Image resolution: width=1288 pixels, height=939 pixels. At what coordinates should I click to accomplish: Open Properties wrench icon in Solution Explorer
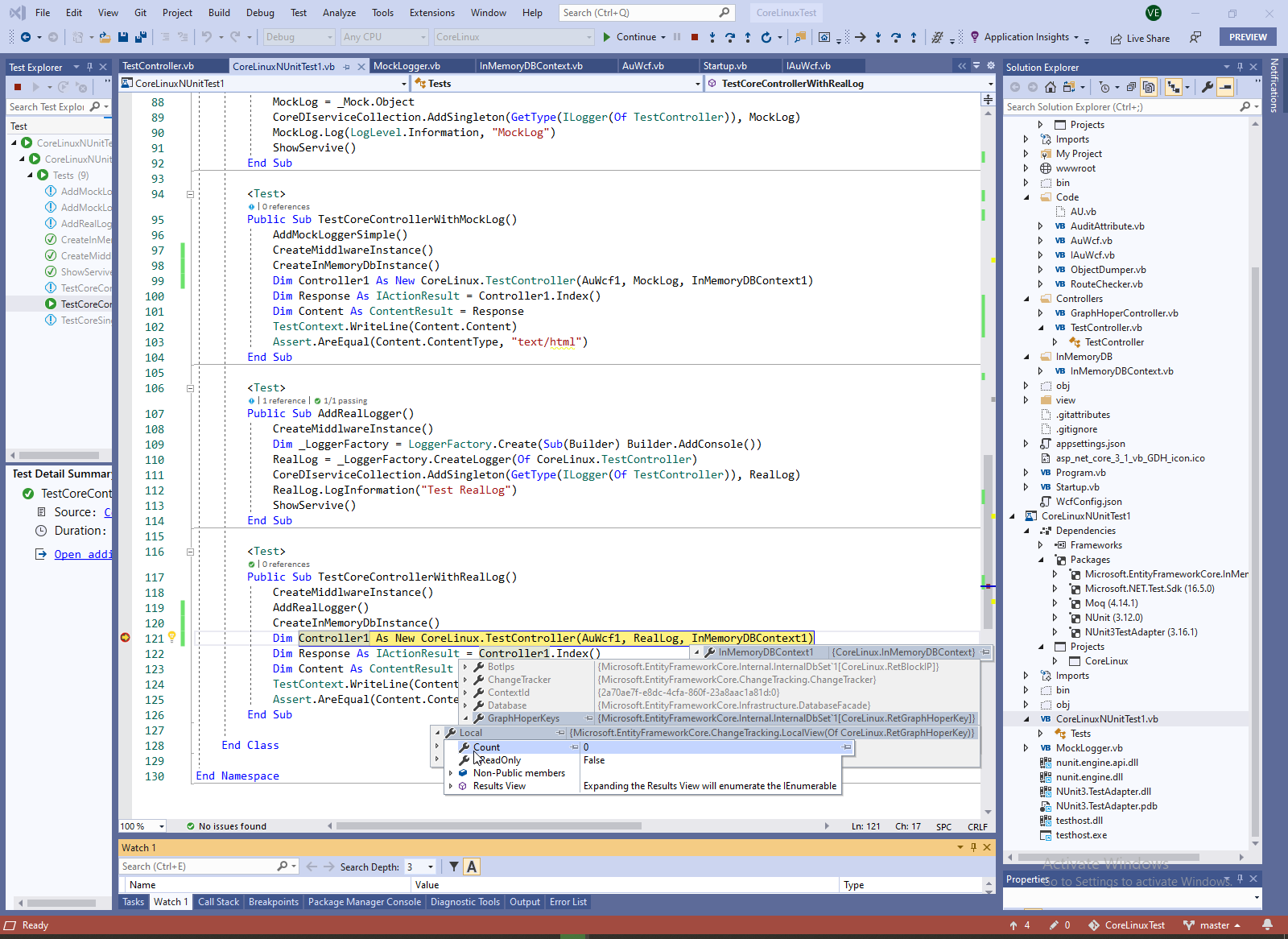(1207, 87)
